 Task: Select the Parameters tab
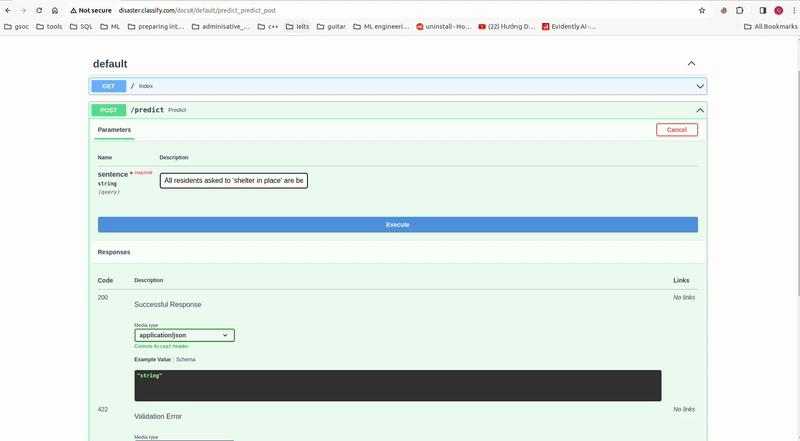114,130
